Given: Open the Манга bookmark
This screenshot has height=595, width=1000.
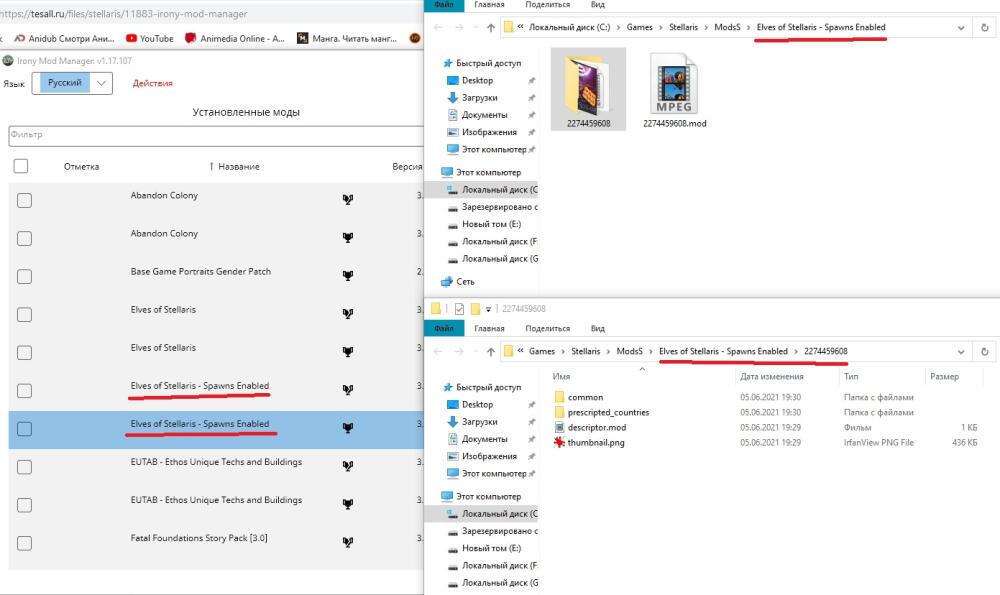Looking at the screenshot, I should [347, 38].
